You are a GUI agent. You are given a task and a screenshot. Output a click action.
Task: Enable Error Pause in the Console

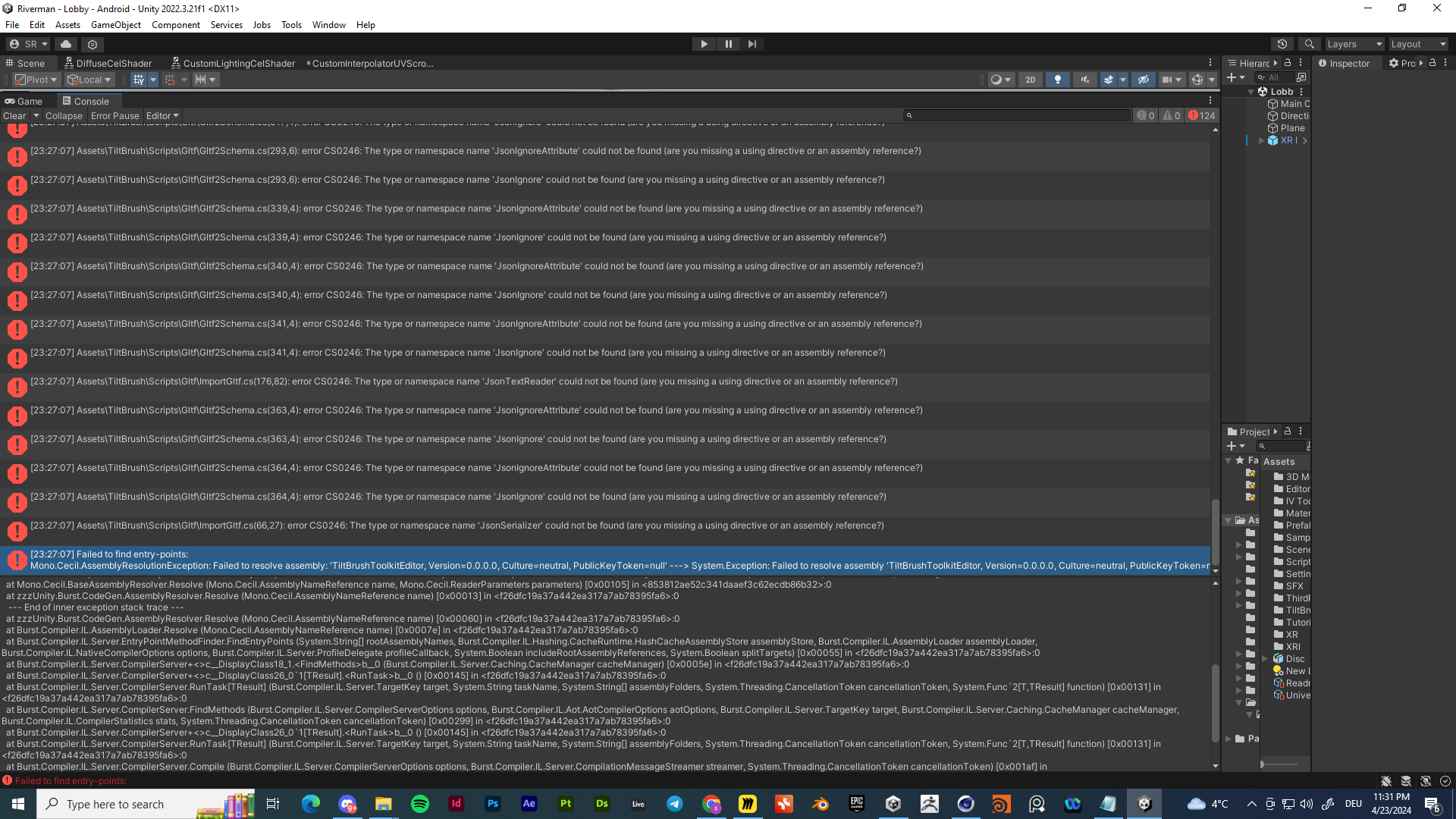point(115,115)
